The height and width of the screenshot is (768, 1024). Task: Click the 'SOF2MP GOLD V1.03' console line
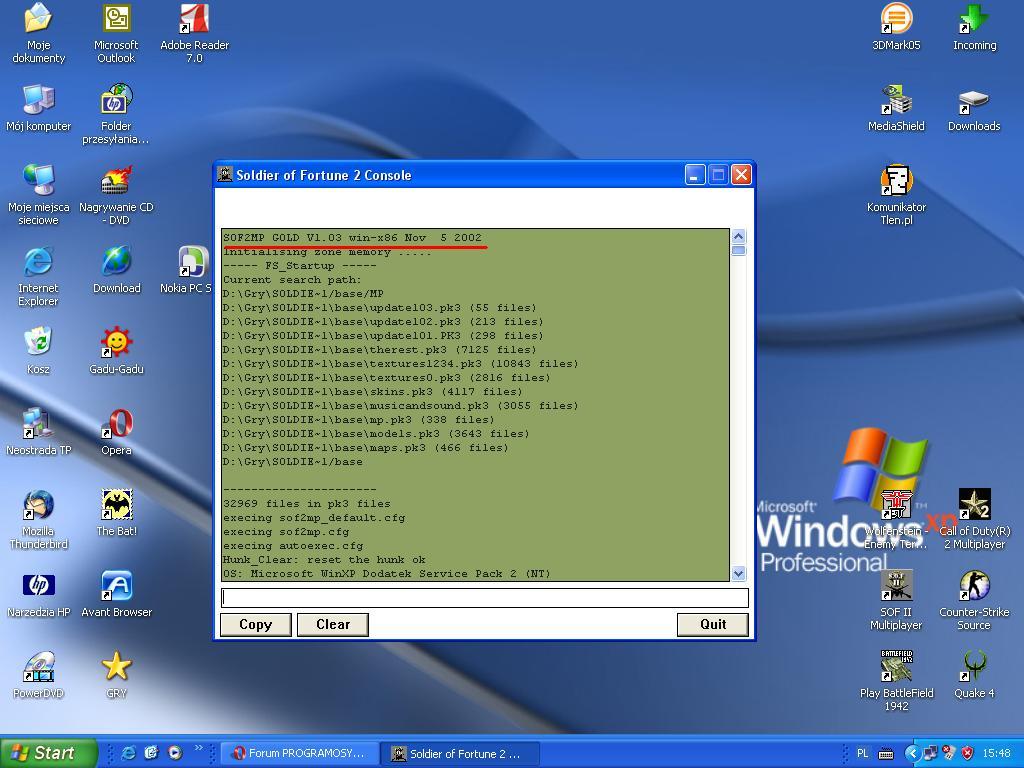coord(352,238)
